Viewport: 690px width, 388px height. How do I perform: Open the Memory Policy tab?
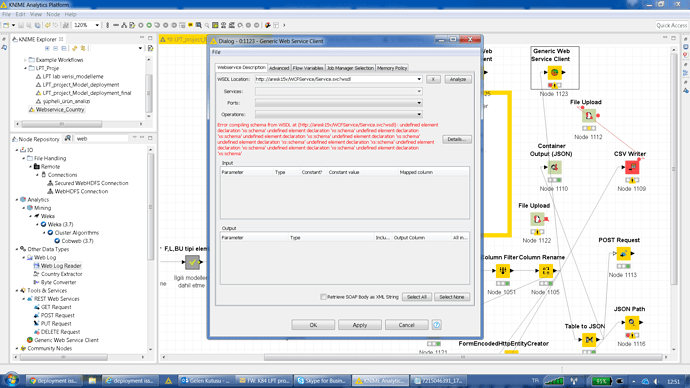(x=392, y=68)
